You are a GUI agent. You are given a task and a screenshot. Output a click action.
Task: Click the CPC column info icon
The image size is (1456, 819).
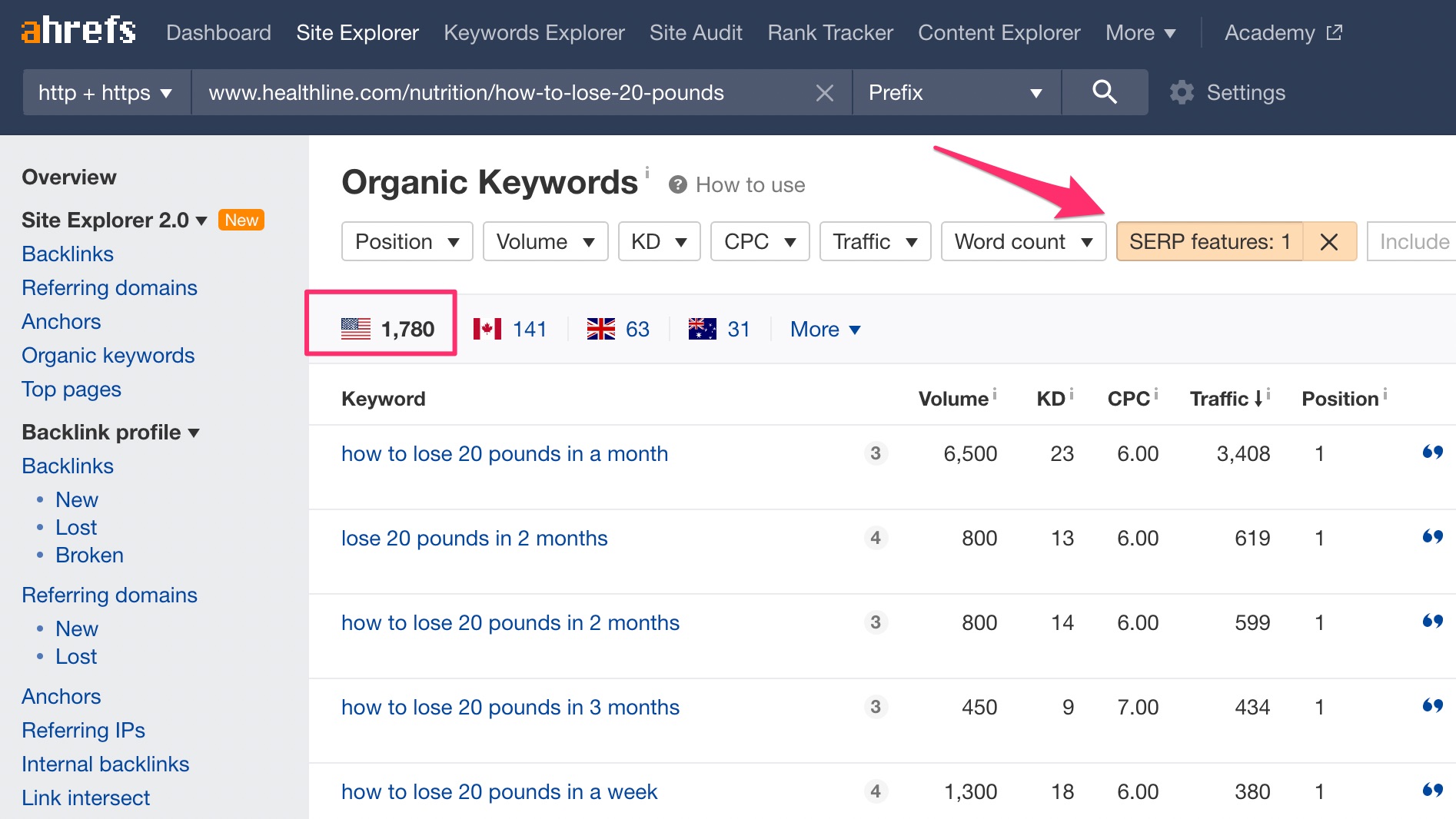(x=1156, y=393)
